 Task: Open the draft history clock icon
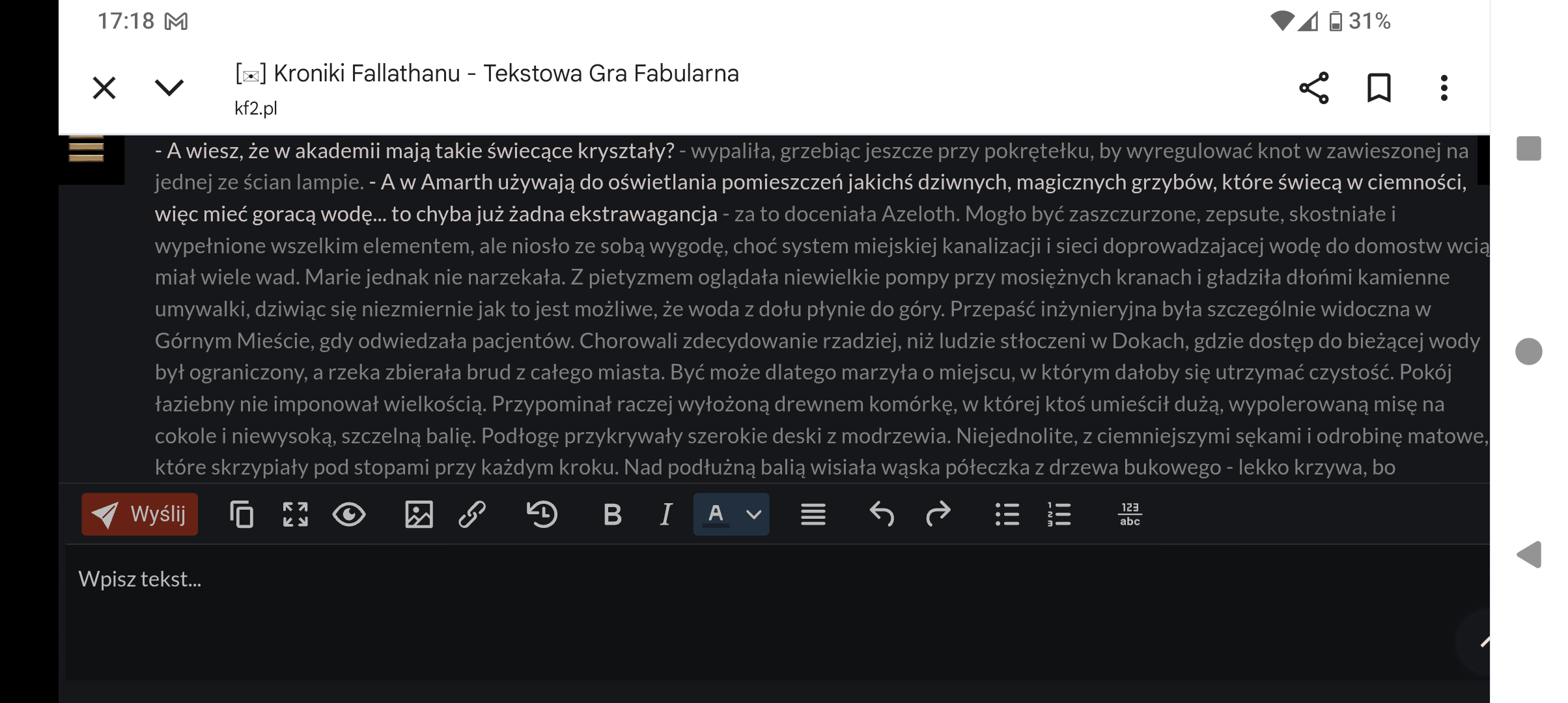[542, 514]
